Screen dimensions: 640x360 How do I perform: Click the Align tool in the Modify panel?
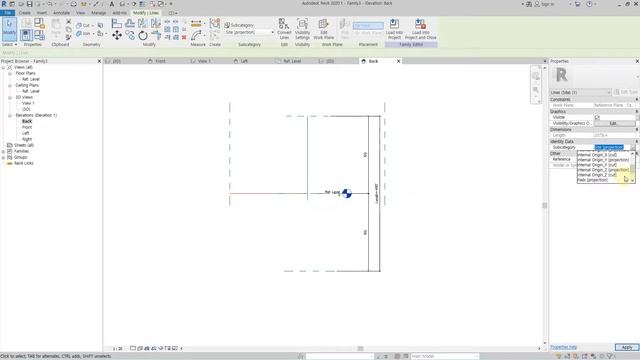(117, 24)
